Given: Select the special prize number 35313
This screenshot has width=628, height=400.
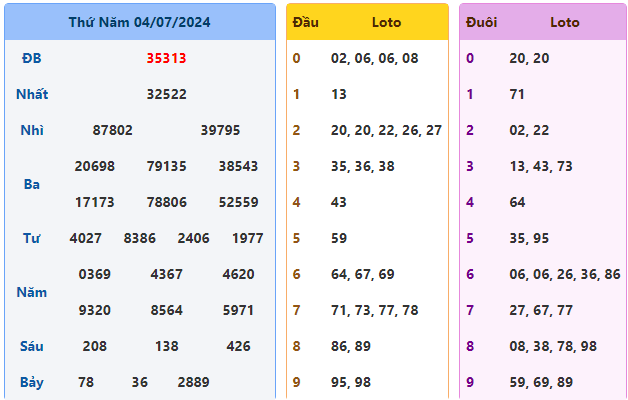Looking at the screenshot, I should (x=166, y=58).
